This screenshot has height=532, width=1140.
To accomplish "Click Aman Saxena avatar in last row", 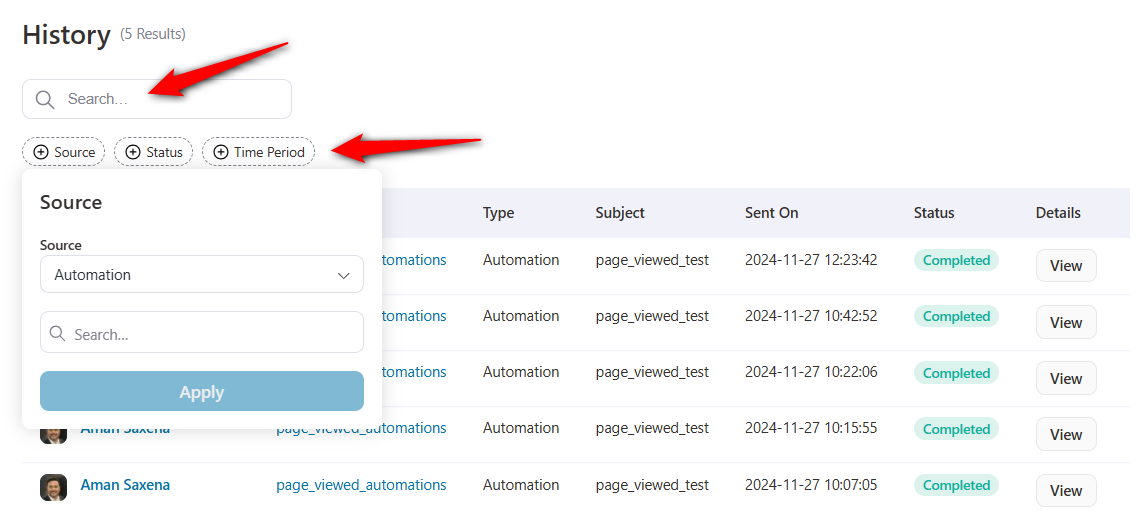I will pos(53,487).
